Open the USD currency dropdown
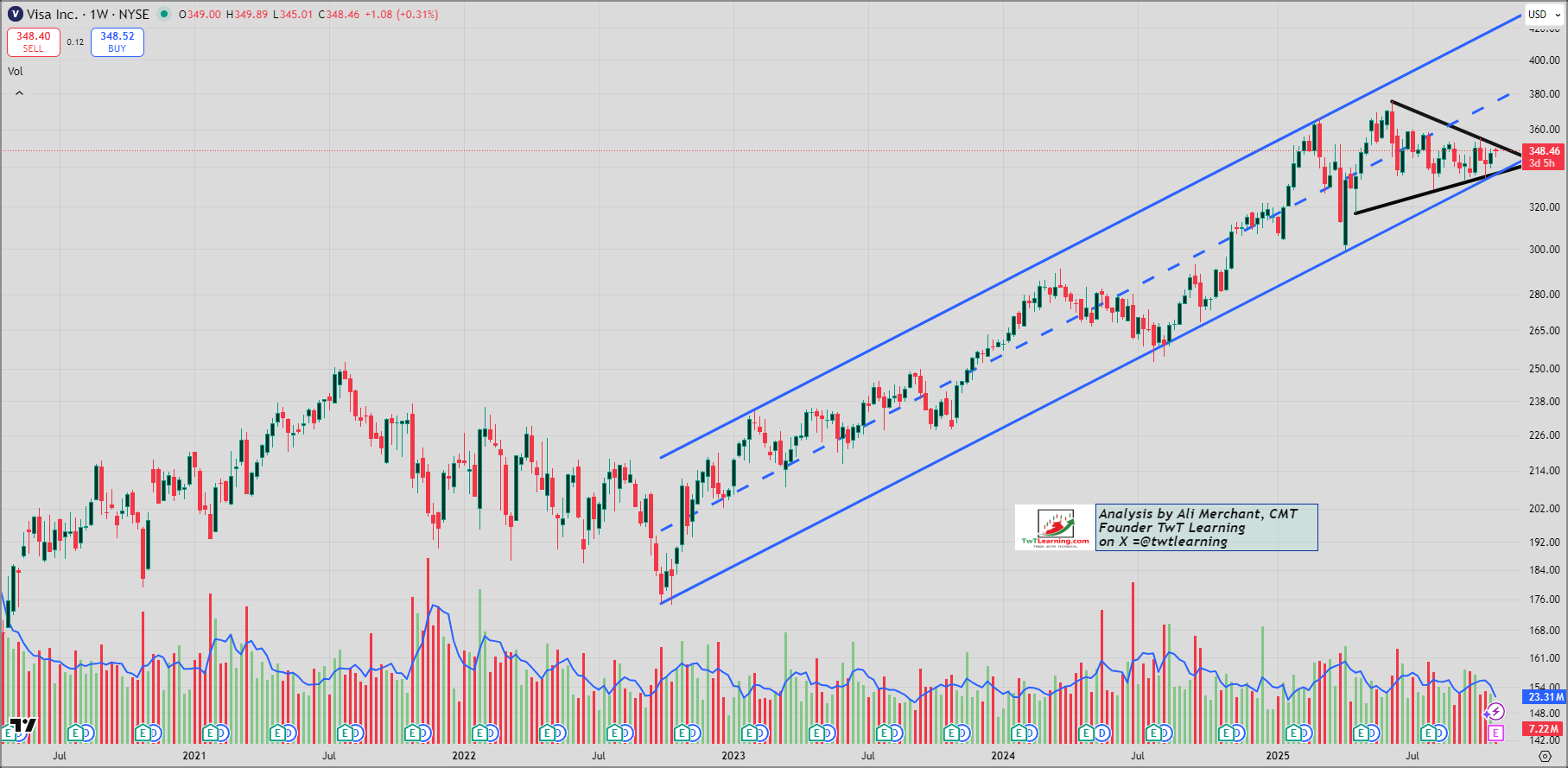 coord(1545,15)
